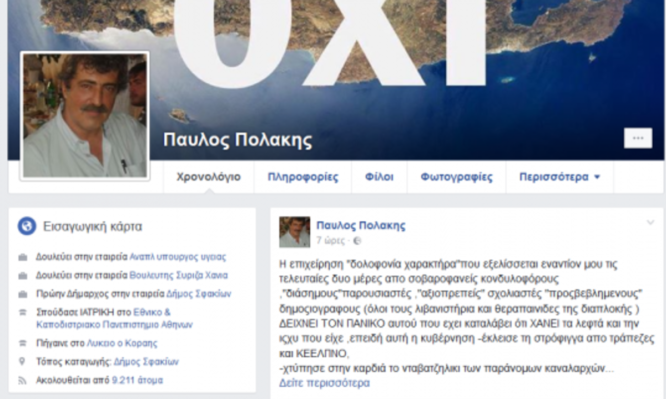
Task: Click the globe icon beside Εισαγωγική κάρτα
Action: pos(26,226)
